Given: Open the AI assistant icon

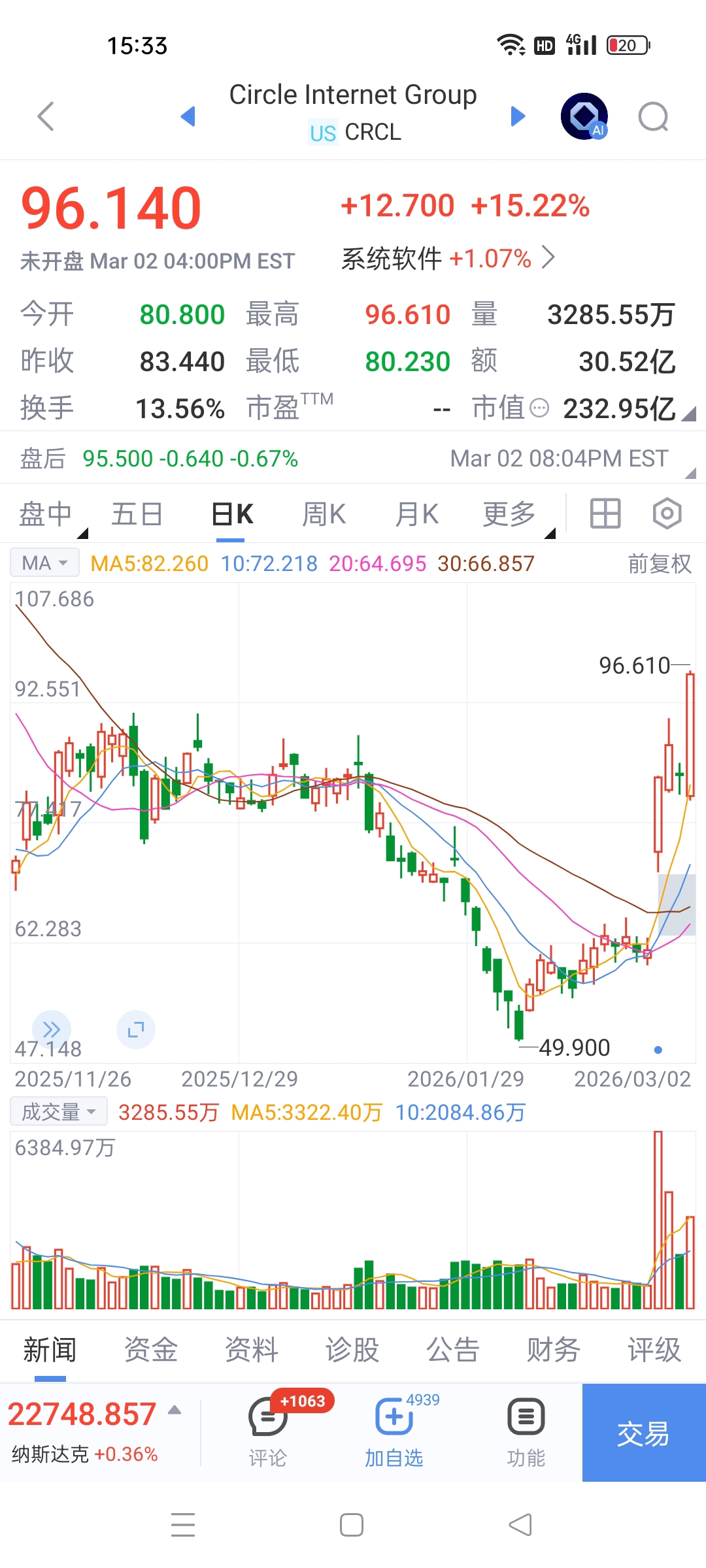Looking at the screenshot, I should tap(584, 116).
